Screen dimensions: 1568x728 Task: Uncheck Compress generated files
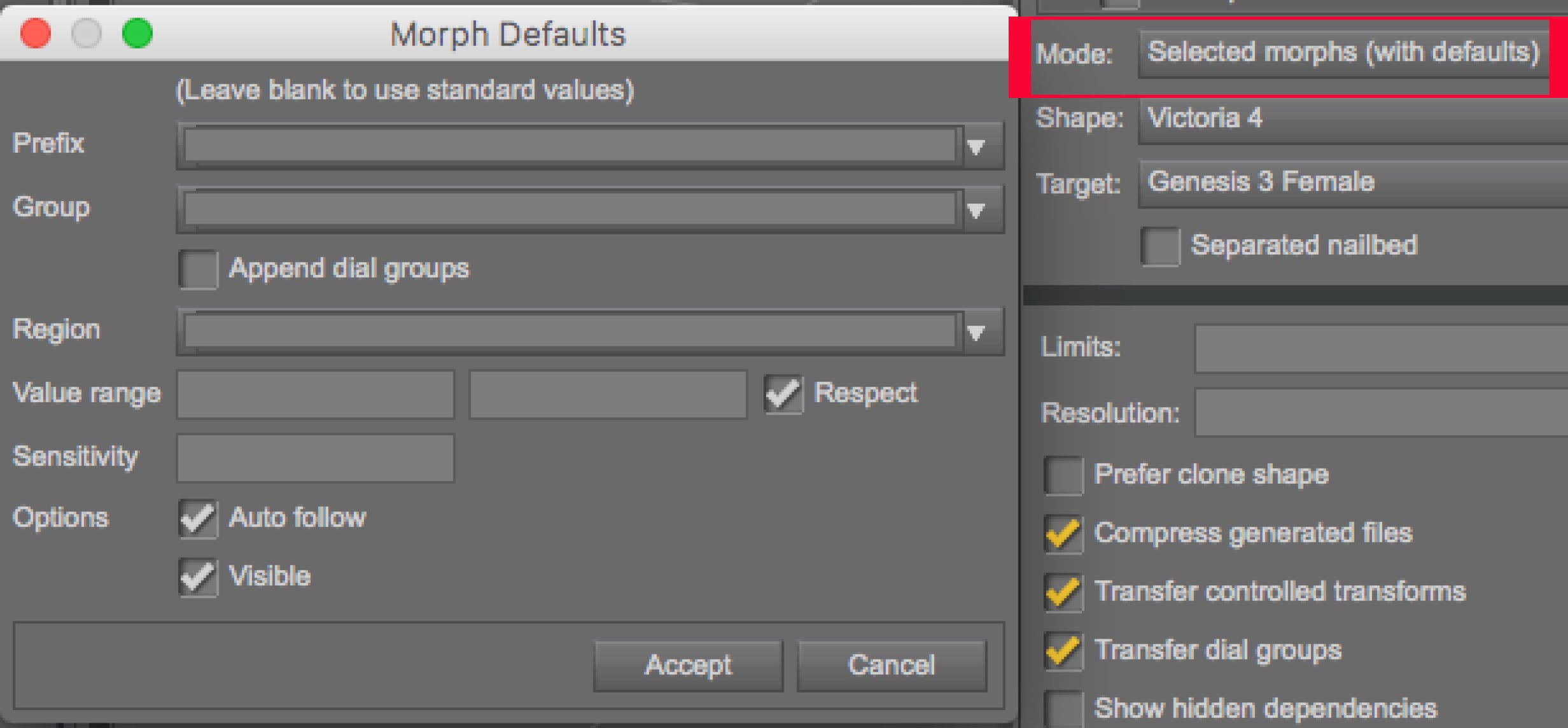point(1063,534)
